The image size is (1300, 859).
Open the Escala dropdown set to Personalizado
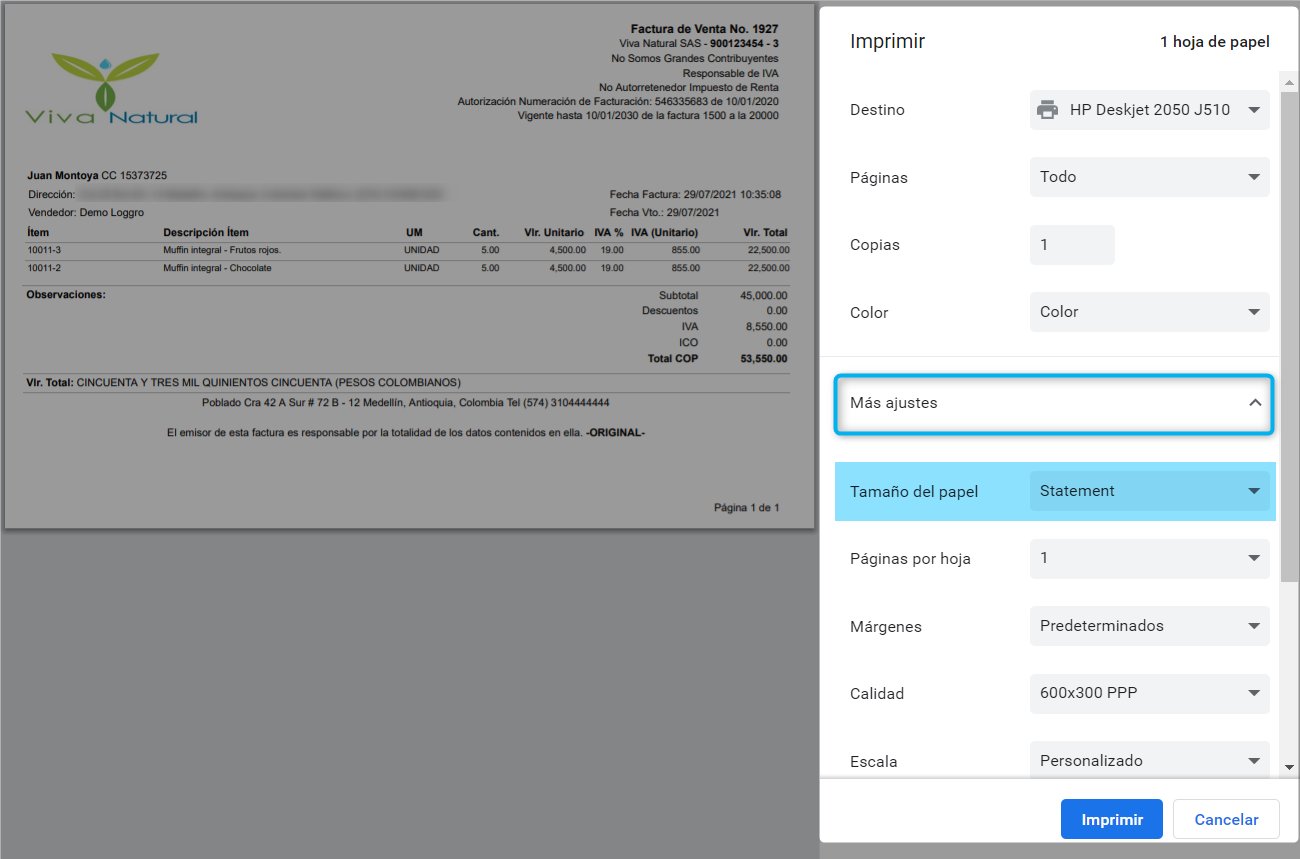click(1149, 761)
